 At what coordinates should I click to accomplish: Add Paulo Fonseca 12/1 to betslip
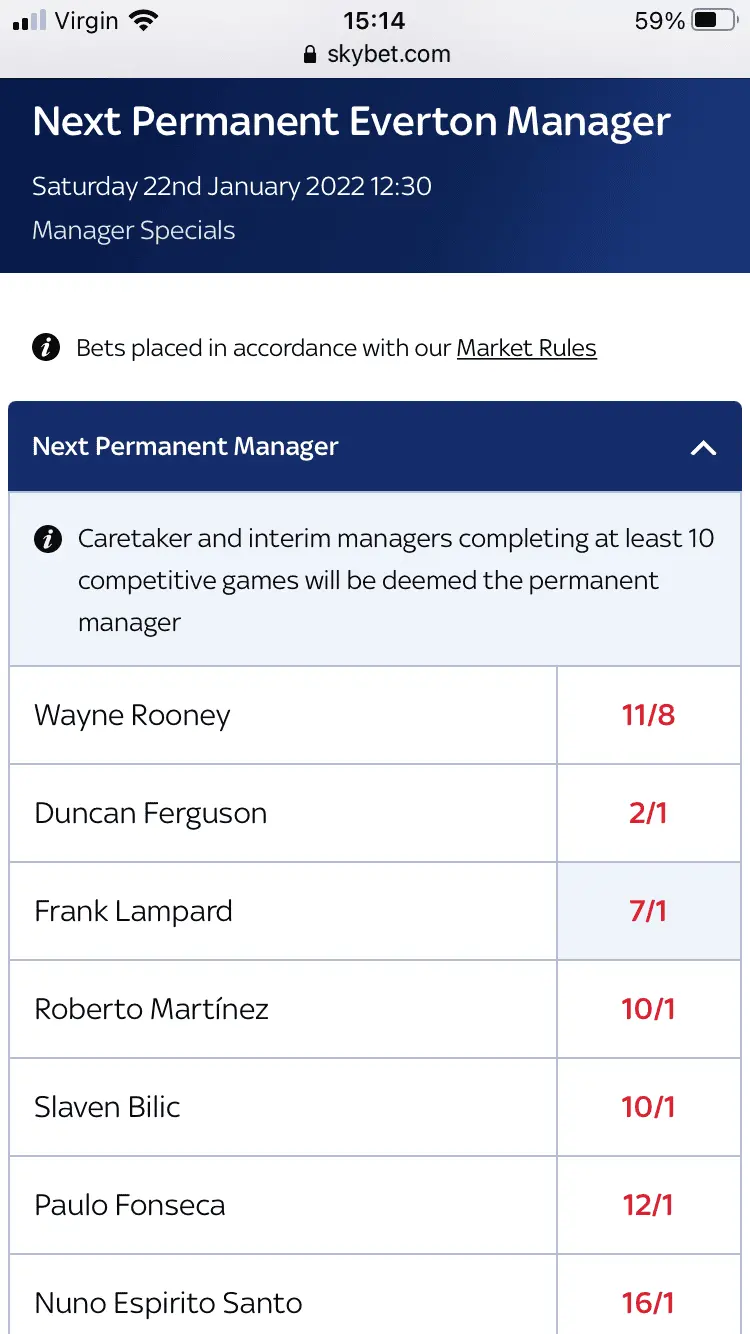[x=648, y=1205]
